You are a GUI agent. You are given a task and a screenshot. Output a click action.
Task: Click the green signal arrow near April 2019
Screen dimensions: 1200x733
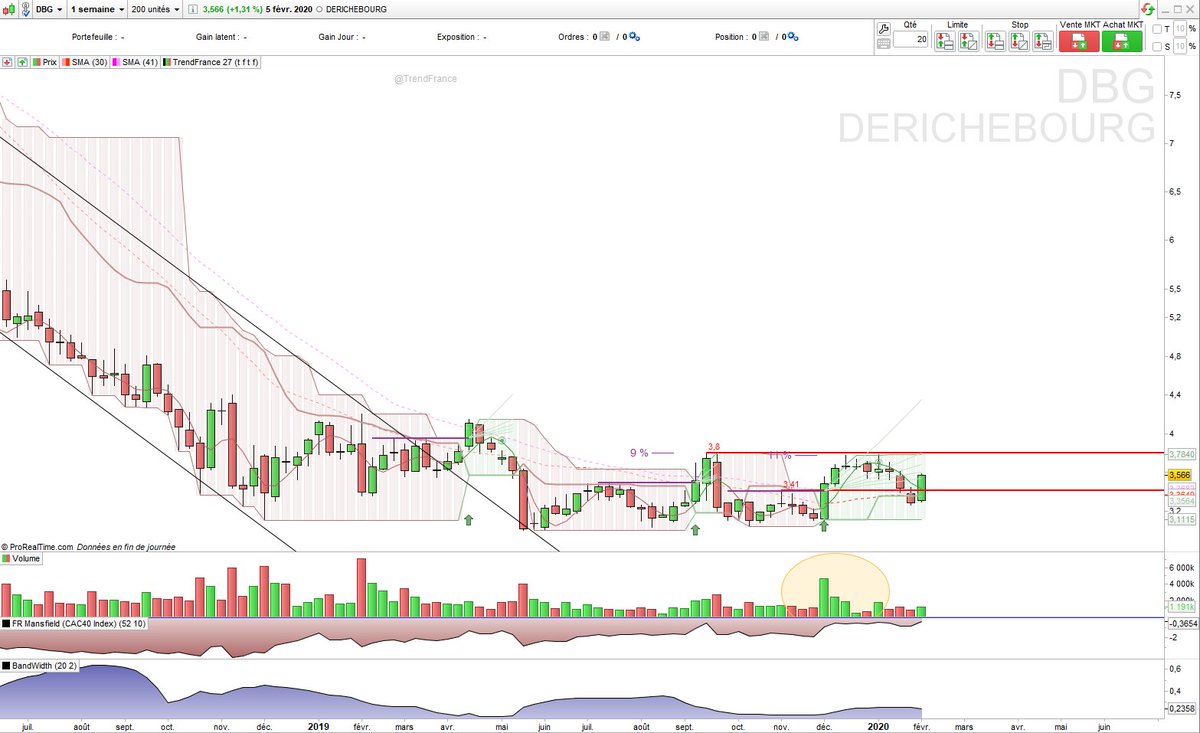pyautogui.click(x=467, y=518)
